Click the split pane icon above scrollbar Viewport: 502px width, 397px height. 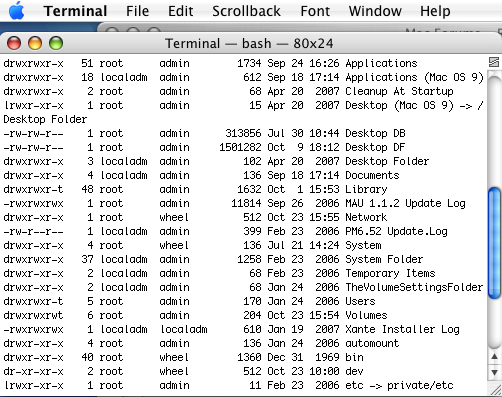(x=494, y=62)
